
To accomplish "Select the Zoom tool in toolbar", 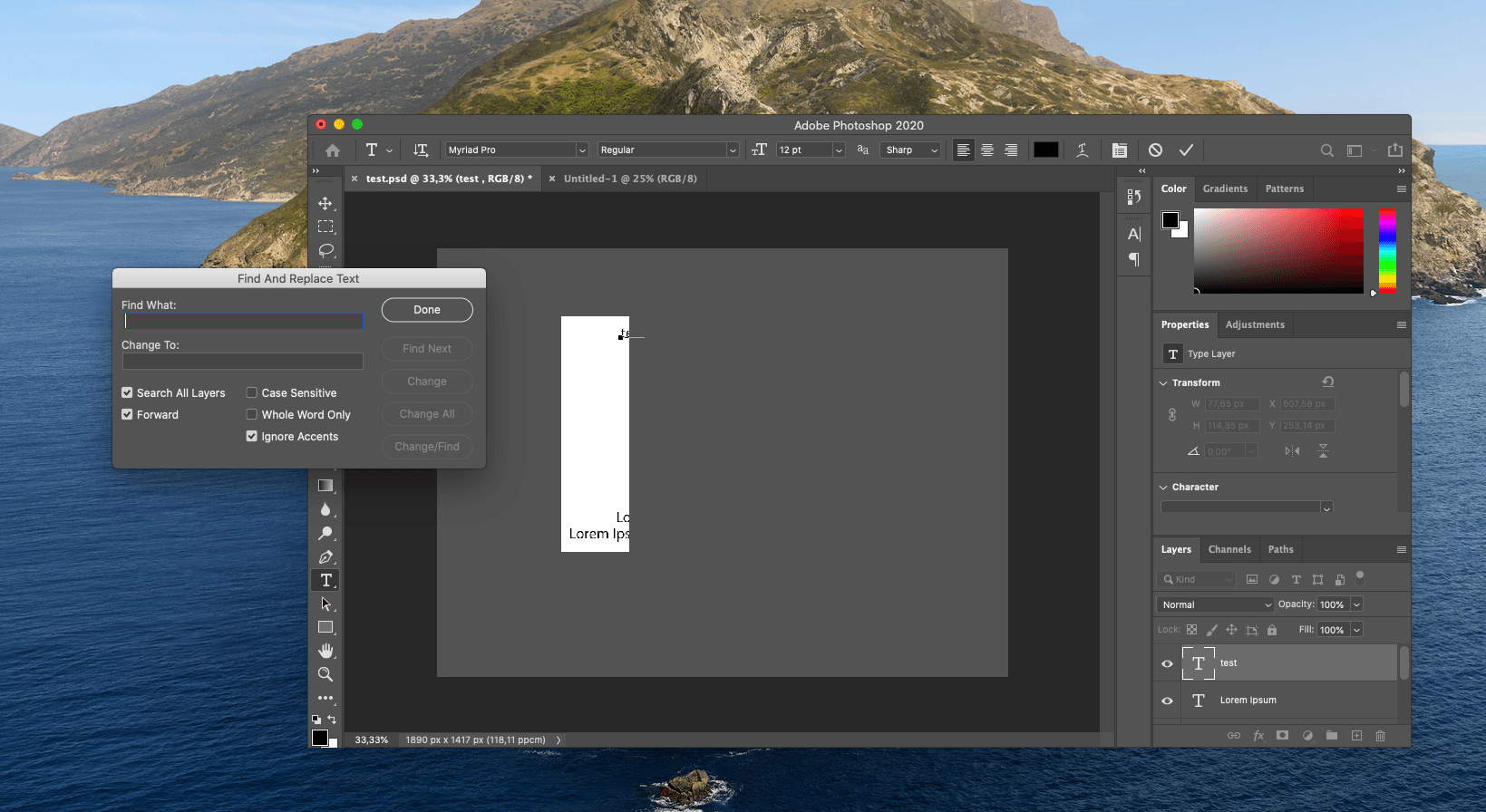I will pos(325,674).
